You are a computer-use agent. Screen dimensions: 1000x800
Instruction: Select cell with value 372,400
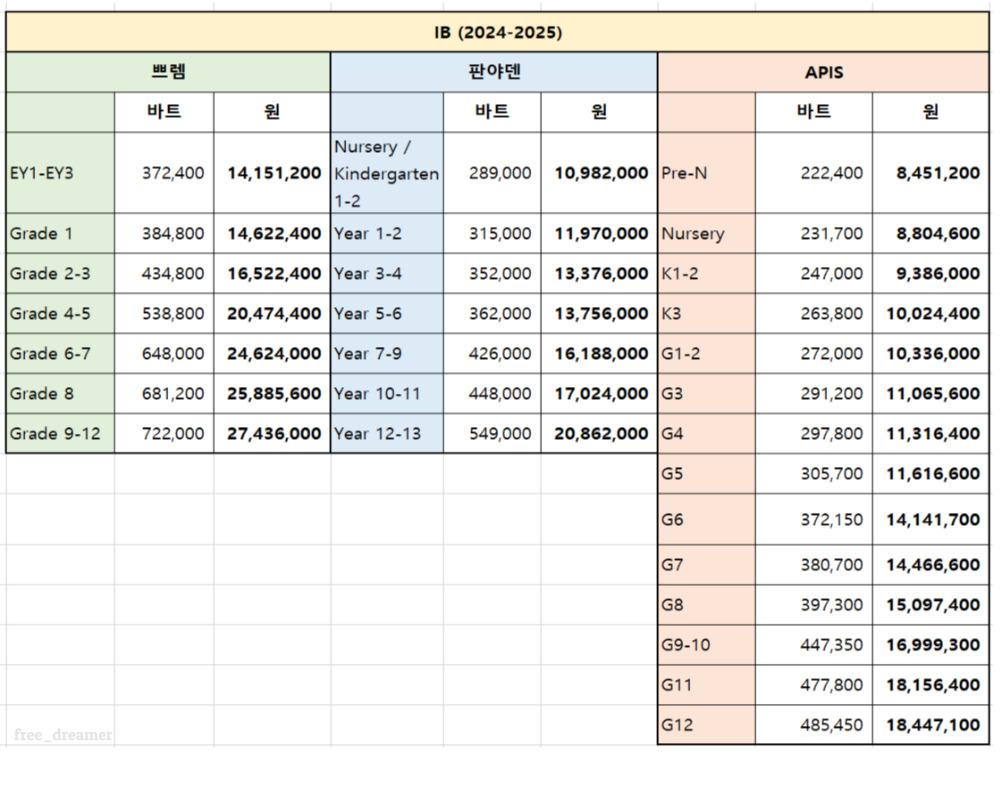[165, 173]
